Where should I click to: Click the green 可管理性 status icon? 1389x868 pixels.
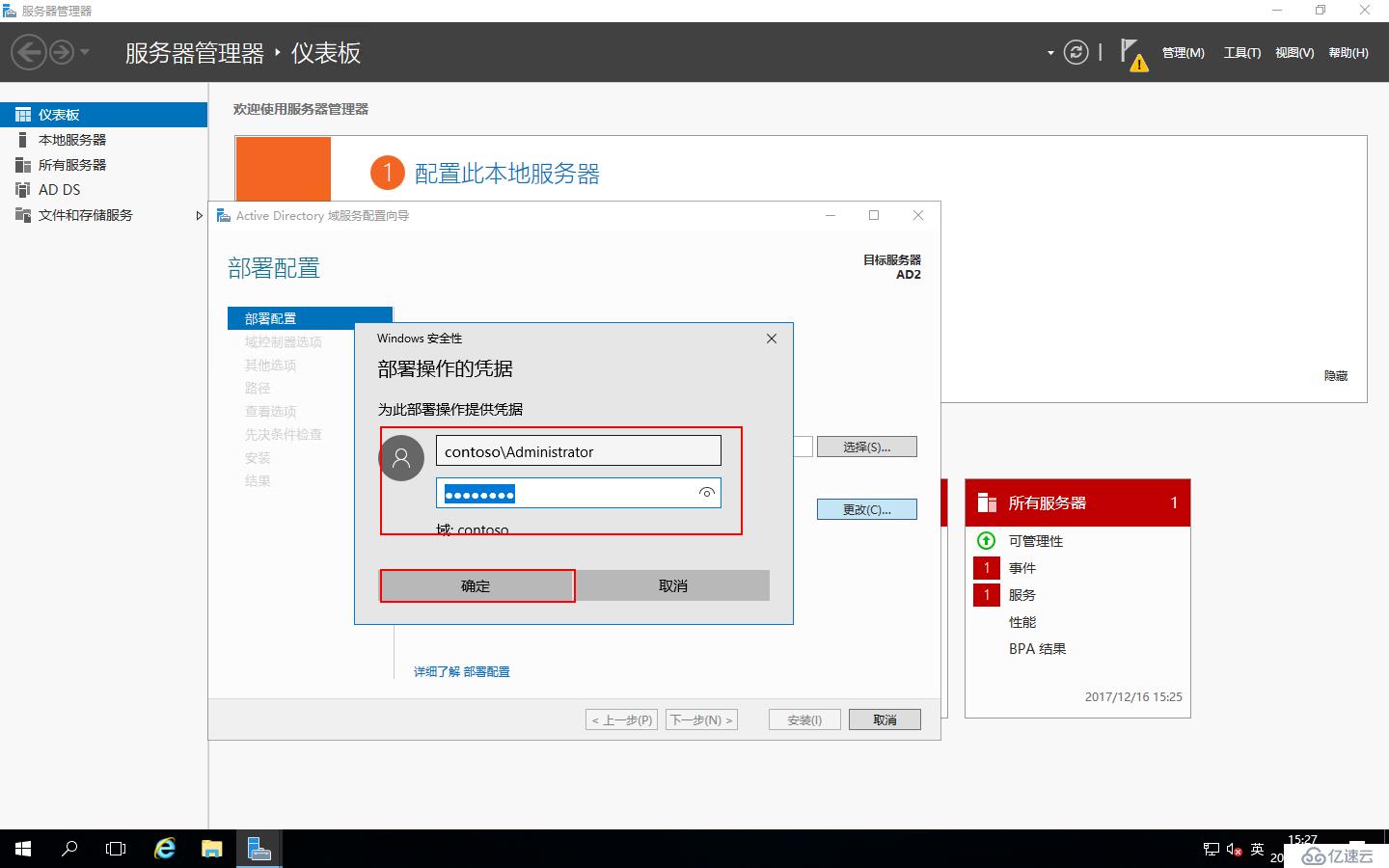[986, 540]
